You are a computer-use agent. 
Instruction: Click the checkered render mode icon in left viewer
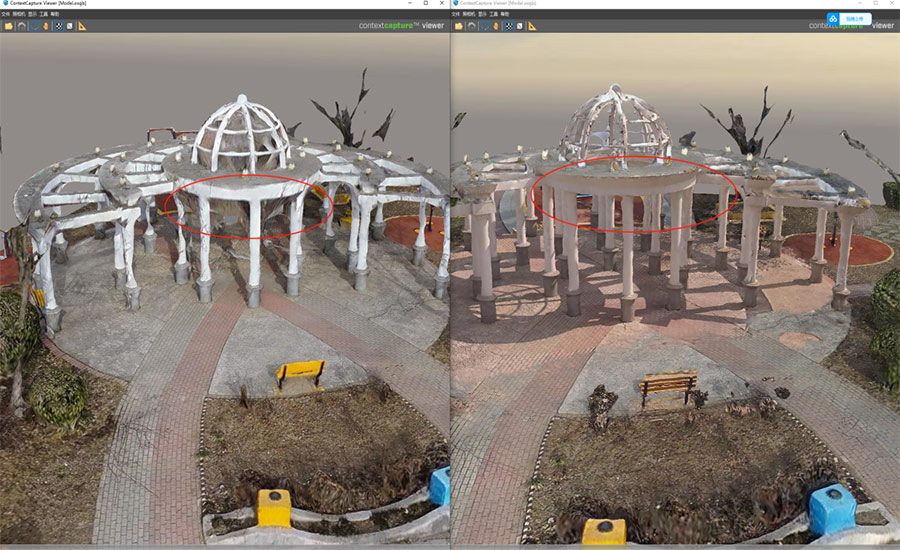(58, 26)
